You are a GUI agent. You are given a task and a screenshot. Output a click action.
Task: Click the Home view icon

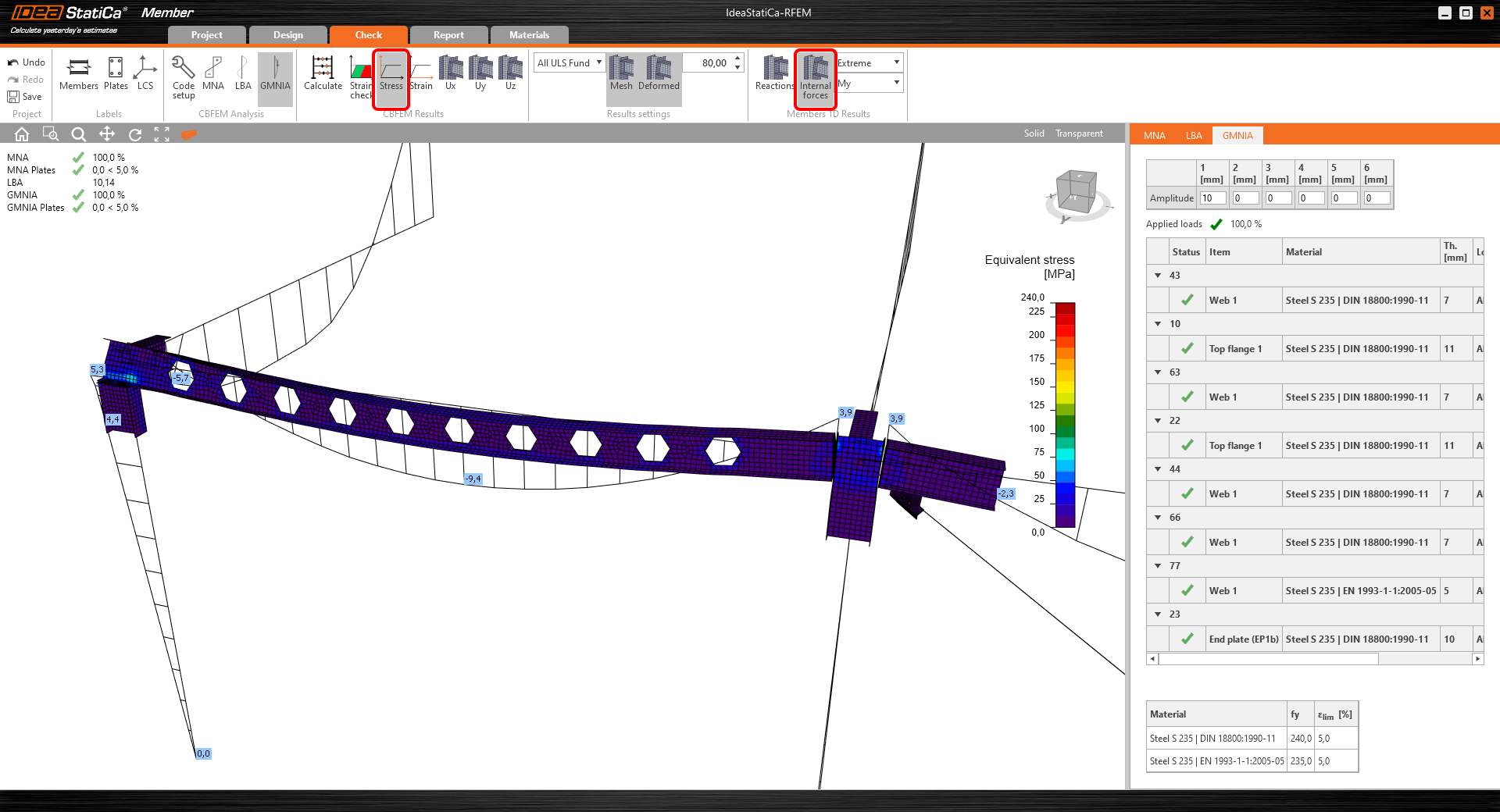coord(22,134)
